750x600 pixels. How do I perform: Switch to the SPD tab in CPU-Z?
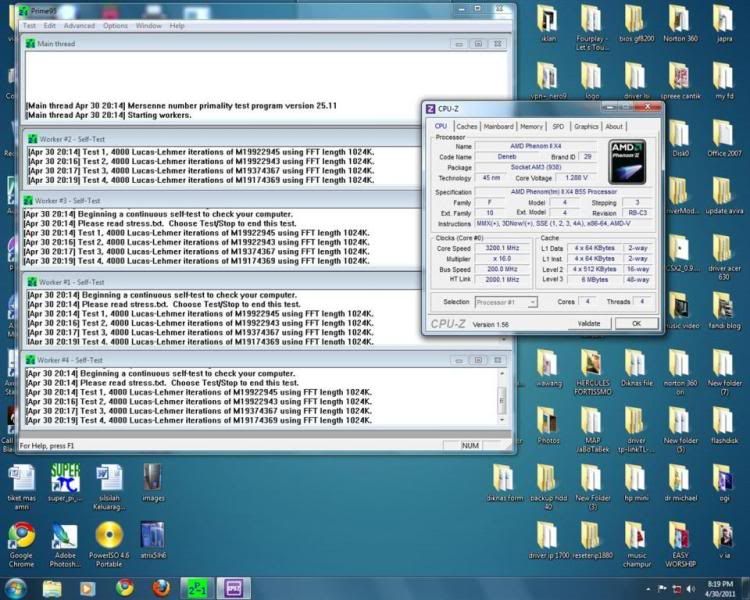pos(558,126)
